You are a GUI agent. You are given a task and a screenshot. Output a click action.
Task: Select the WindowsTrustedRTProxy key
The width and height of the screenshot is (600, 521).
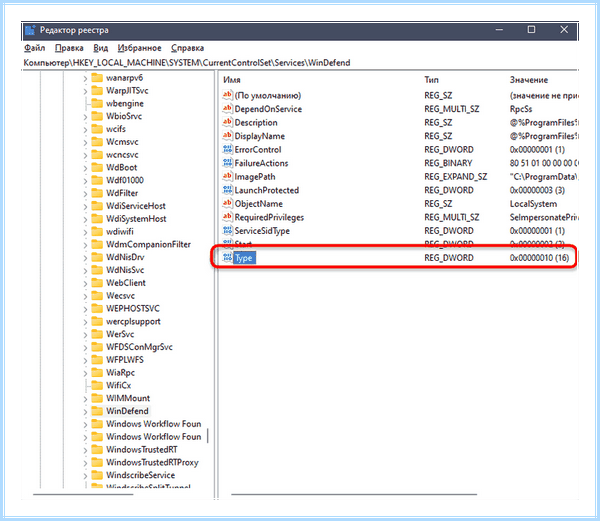pyautogui.click(x=152, y=462)
